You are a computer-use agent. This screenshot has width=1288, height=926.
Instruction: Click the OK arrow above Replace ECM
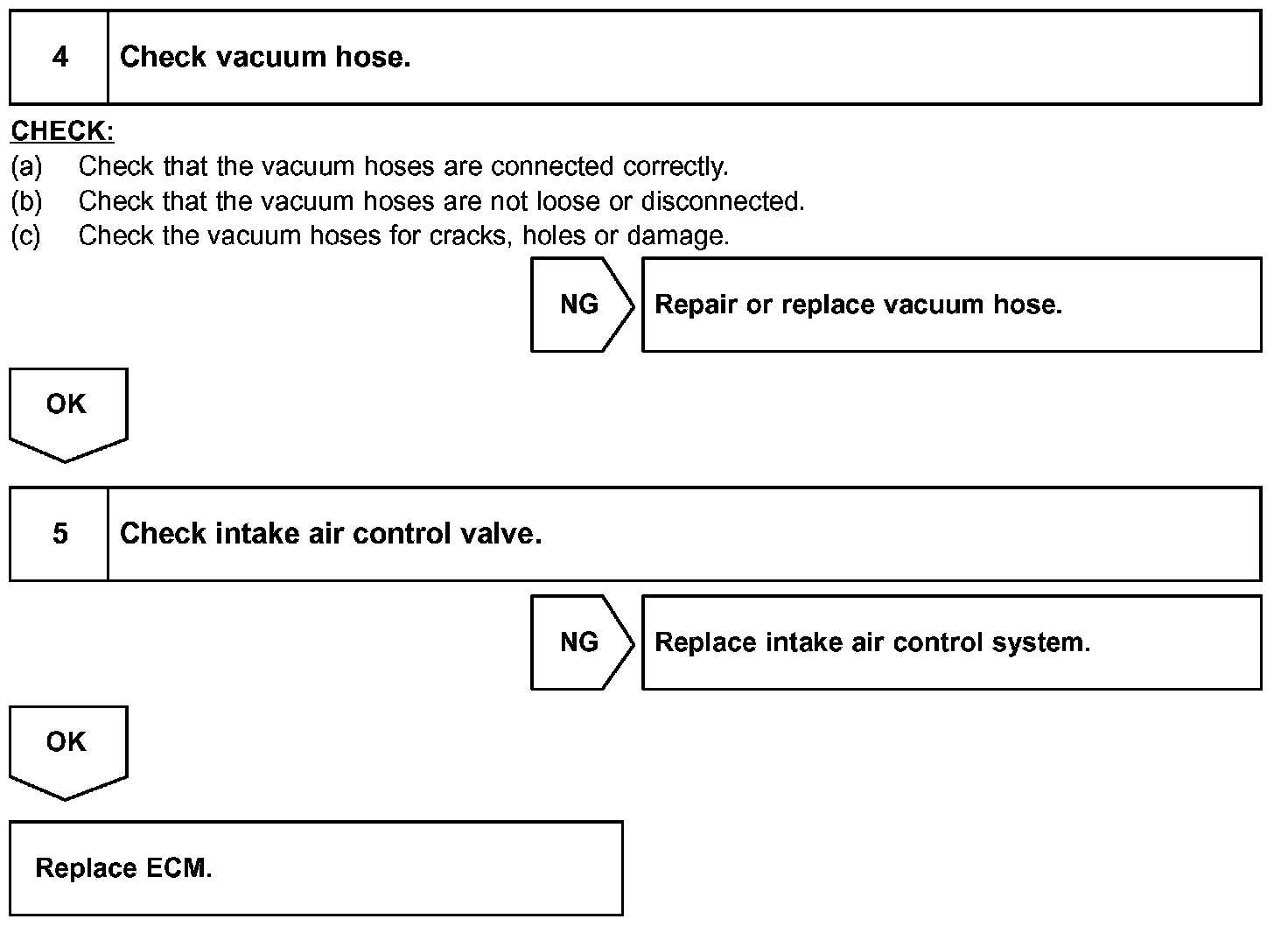[67, 749]
